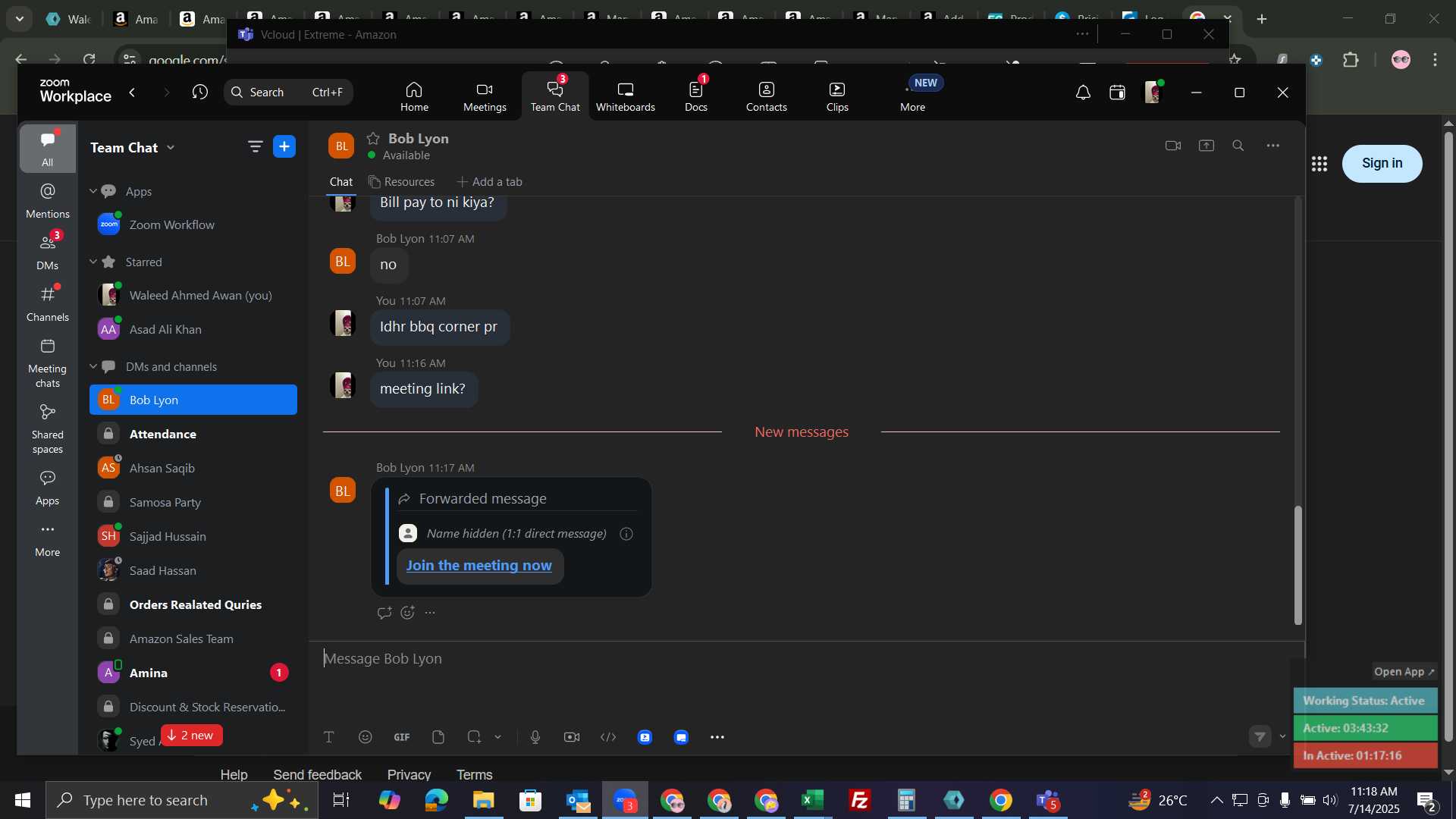Attach a file in the composer
This screenshot has width=1456, height=819.
pyautogui.click(x=438, y=737)
